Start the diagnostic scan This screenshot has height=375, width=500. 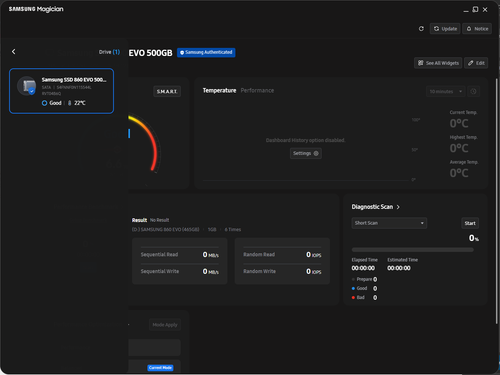(x=470, y=223)
